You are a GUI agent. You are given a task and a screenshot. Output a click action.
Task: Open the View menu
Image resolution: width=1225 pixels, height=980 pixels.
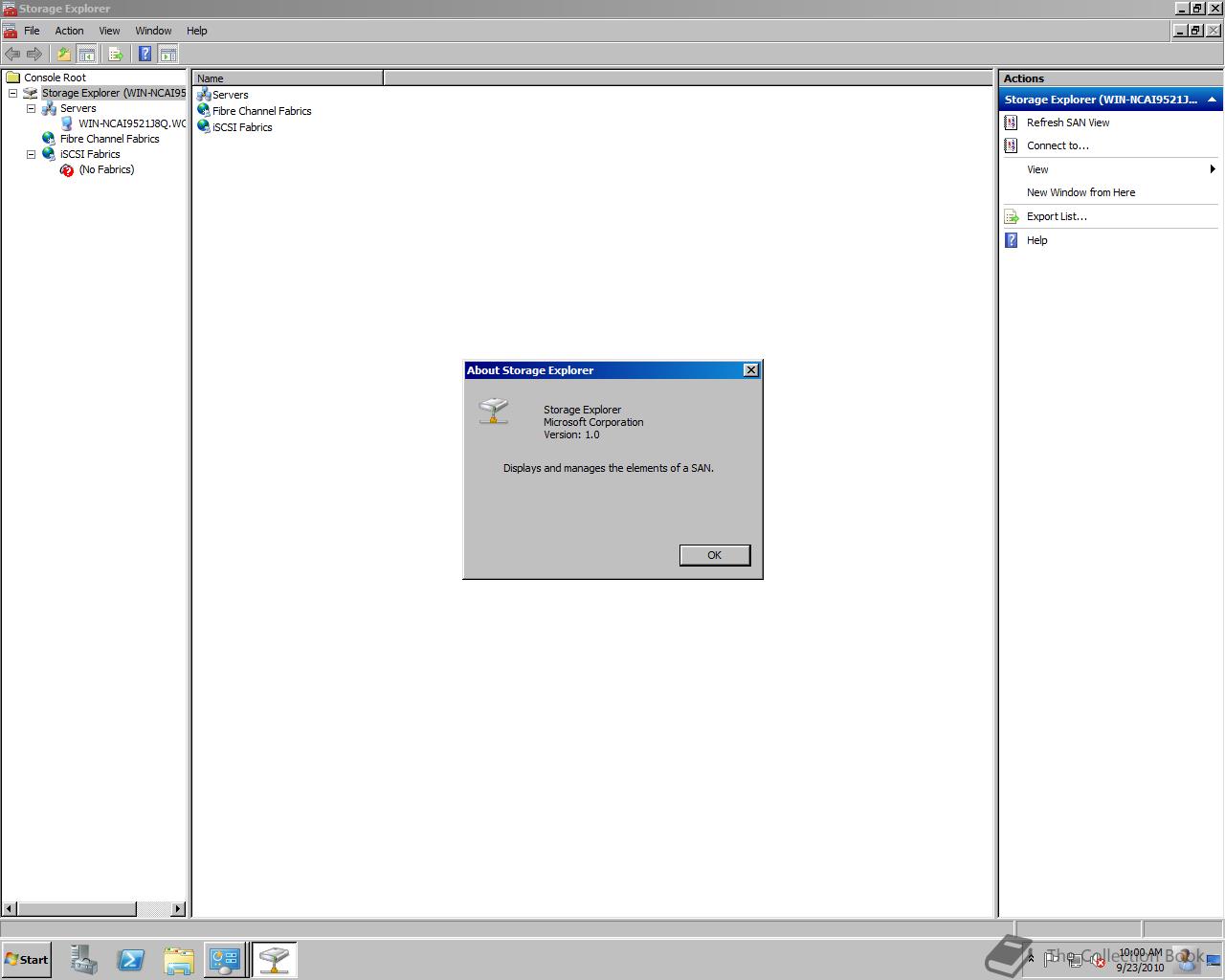[x=109, y=31]
